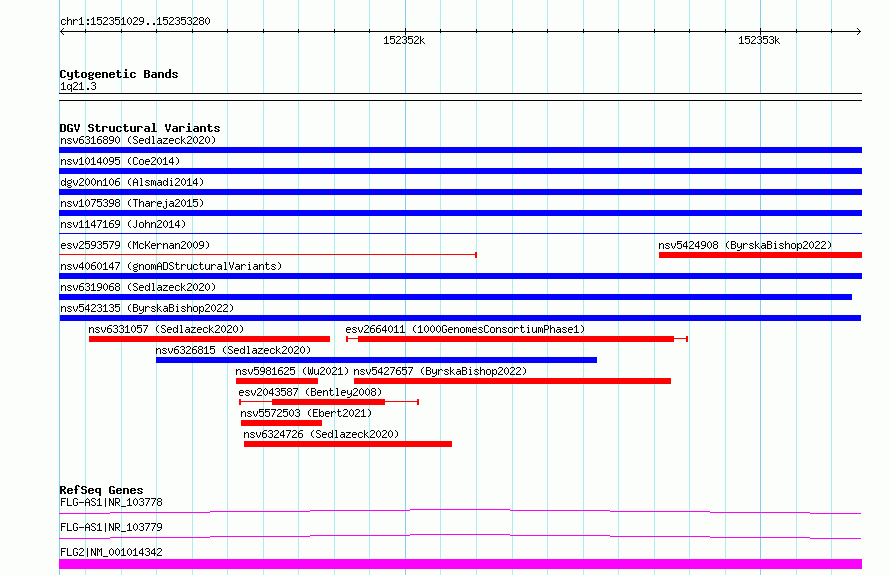
Task: Click the DGV Structural Variants track title
Action: (140, 128)
